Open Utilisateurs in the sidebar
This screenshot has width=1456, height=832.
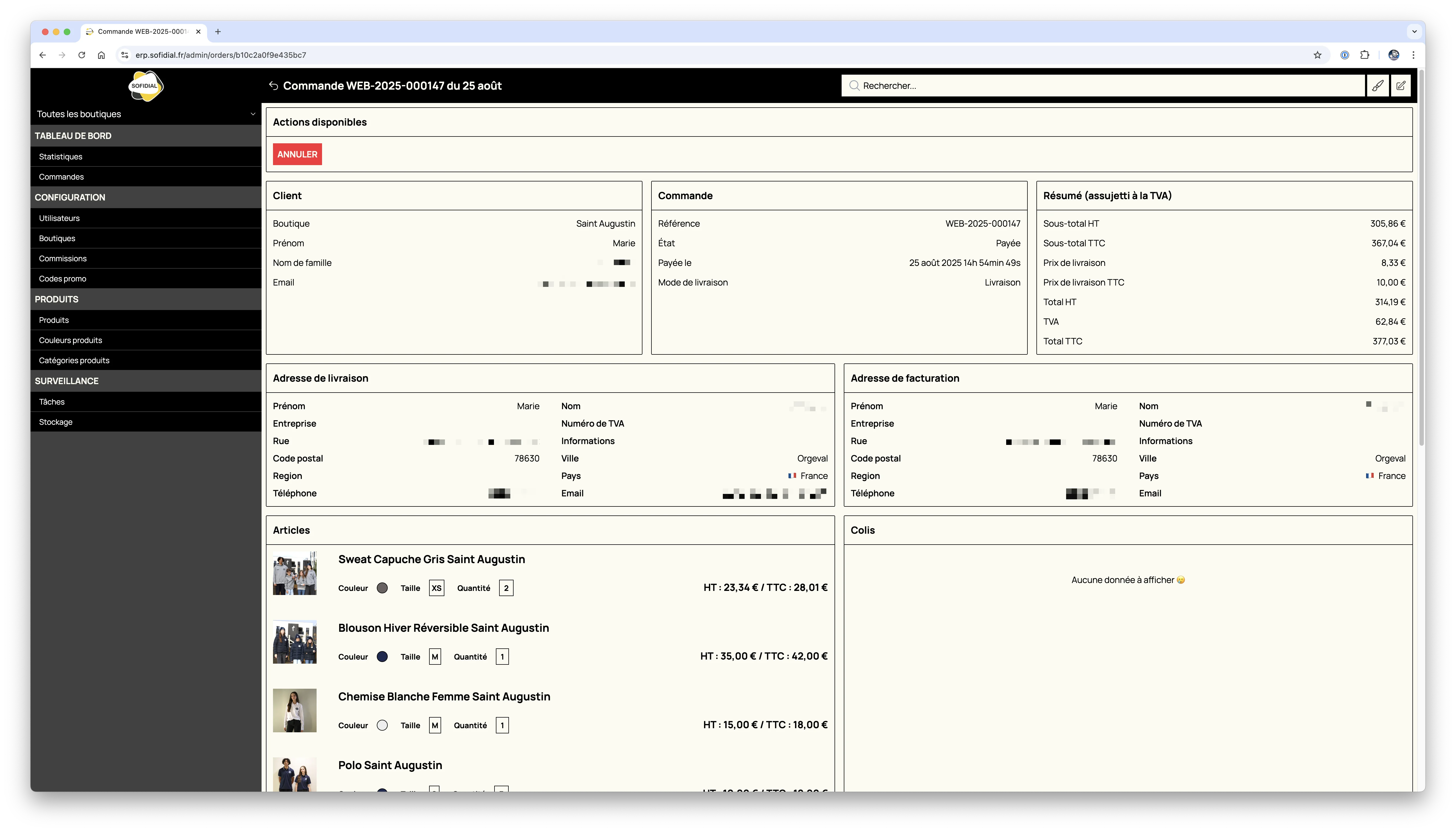pyautogui.click(x=146, y=218)
